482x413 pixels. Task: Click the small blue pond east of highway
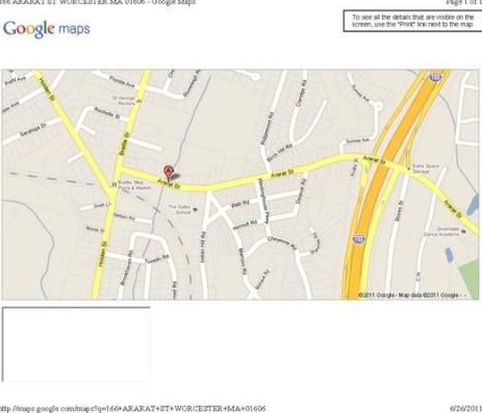tap(449, 255)
